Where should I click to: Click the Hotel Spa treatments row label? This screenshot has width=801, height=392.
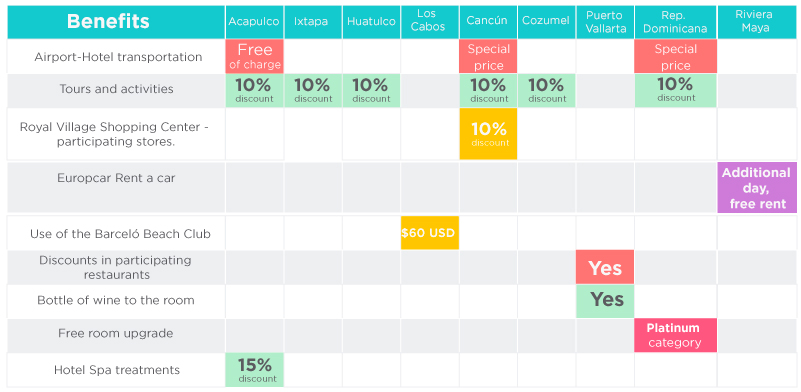tap(117, 370)
